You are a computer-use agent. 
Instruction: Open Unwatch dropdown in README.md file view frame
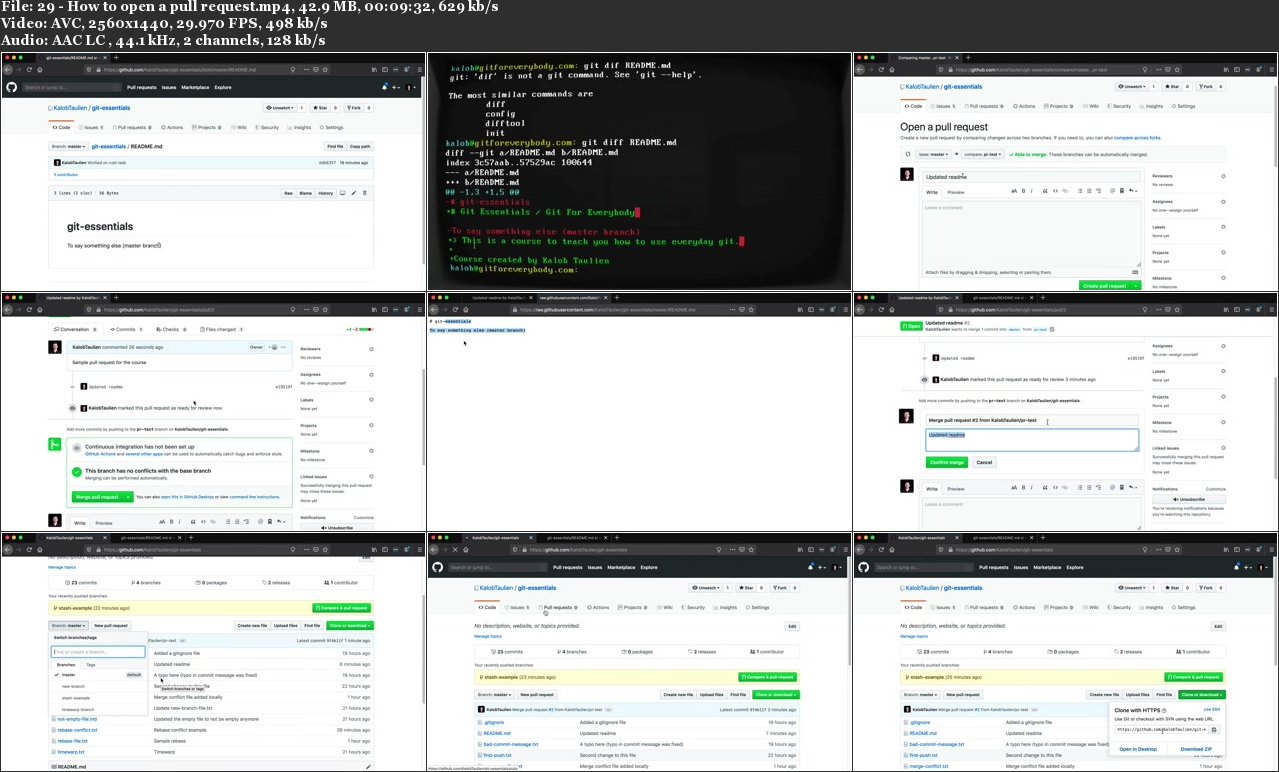click(279, 107)
